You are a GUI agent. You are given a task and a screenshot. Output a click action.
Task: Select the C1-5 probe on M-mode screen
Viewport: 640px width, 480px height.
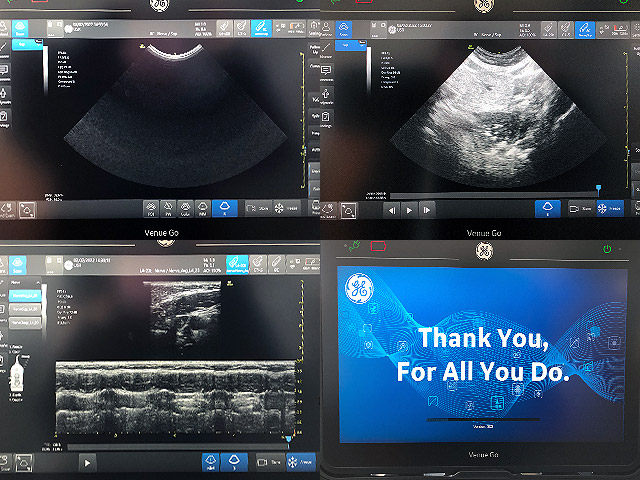pos(259,264)
